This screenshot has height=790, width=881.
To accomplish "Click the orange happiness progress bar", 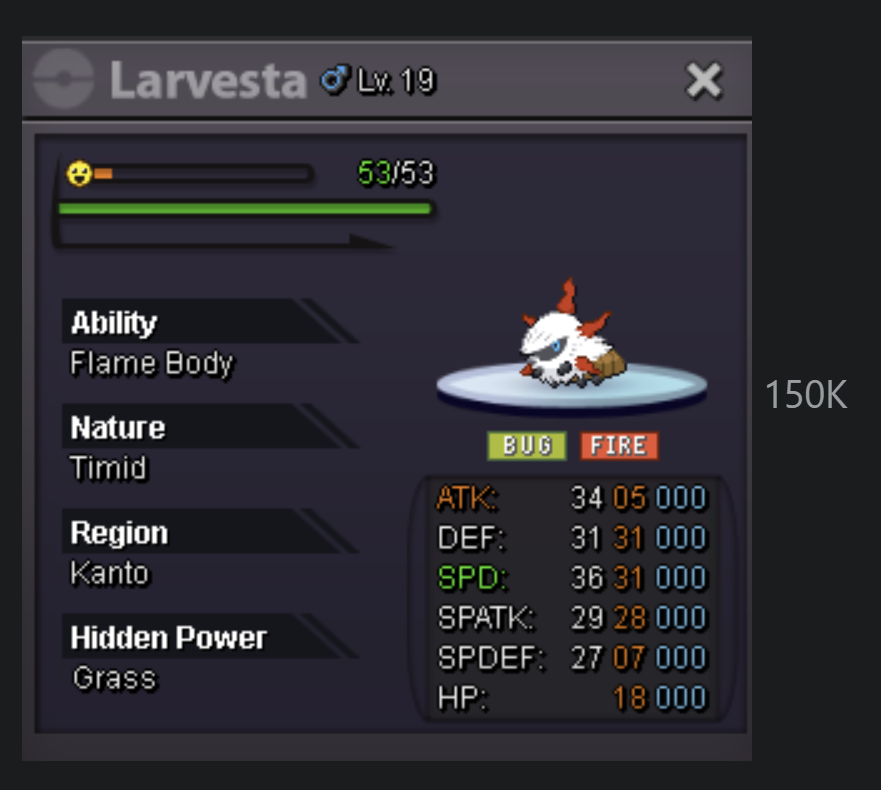I will [202, 174].
